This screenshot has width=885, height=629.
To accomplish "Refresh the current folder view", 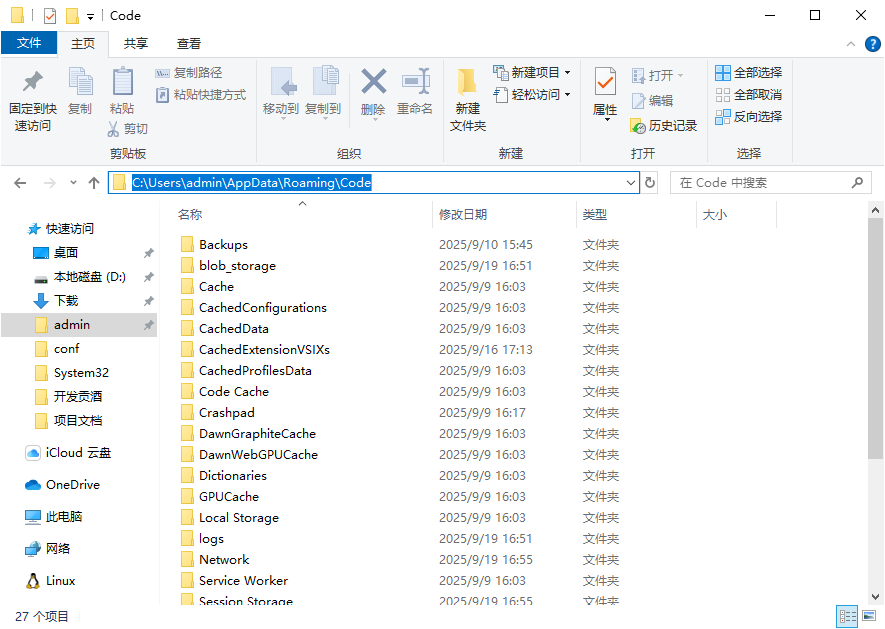I will (x=650, y=183).
